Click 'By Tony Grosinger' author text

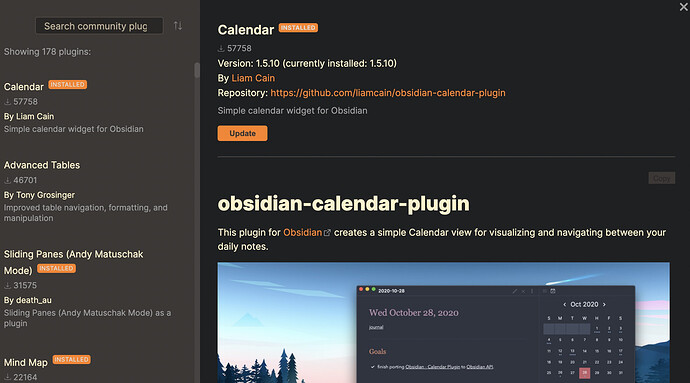click(x=39, y=195)
